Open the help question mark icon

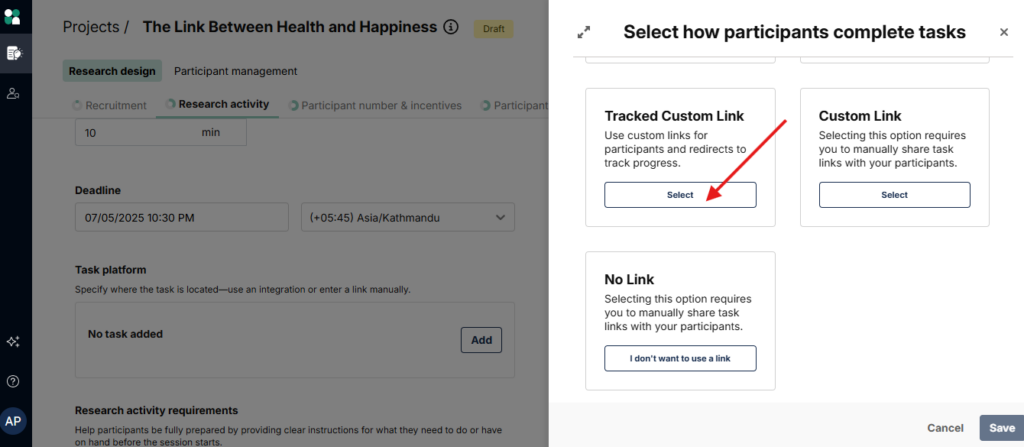pyautogui.click(x=12, y=381)
